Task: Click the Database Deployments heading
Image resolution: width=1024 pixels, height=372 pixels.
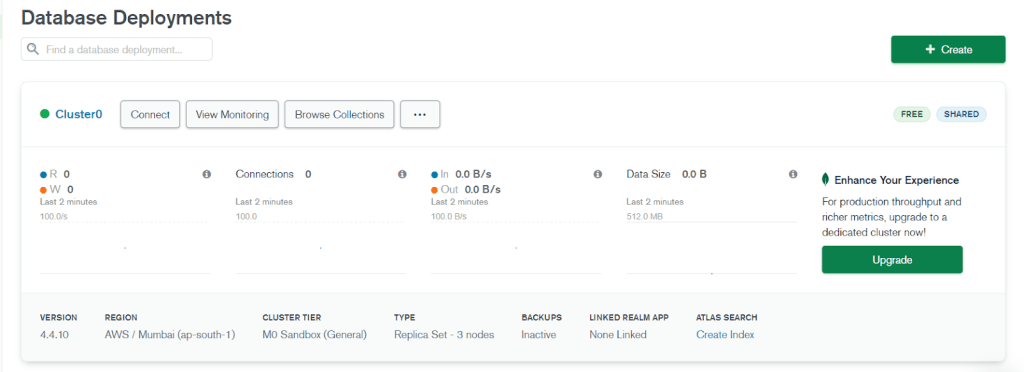Action: pos(127,18)
